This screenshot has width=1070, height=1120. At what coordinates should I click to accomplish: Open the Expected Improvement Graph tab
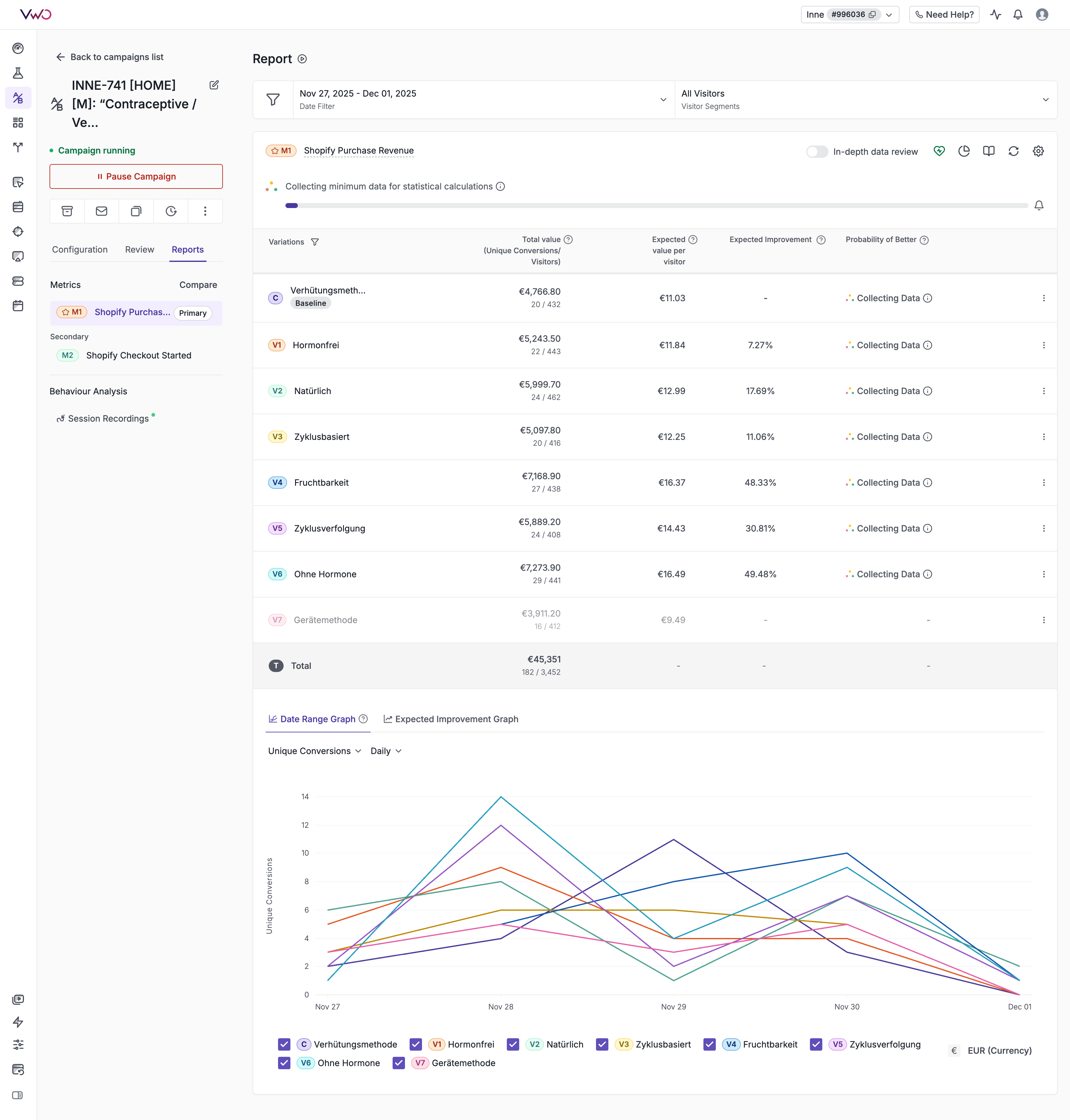[x=450, y=719]
